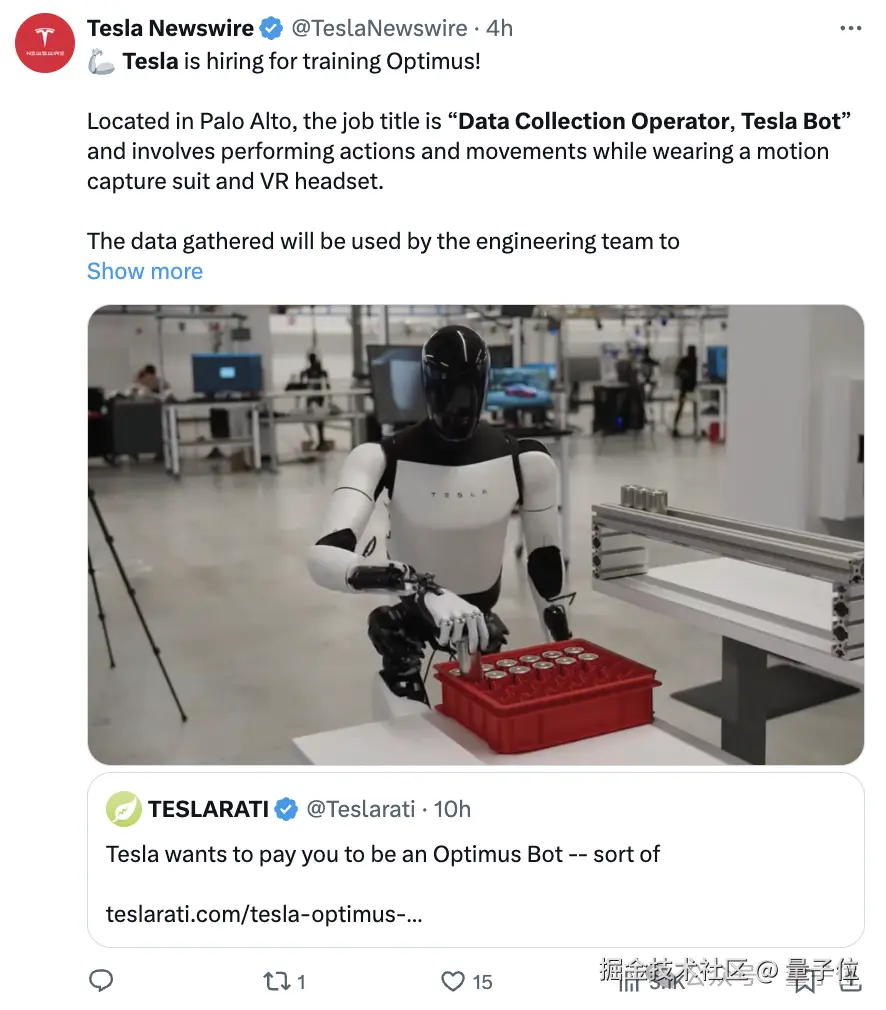Open the @TeslaNewswire handle link
The height and width of the screenshot is (1010, 886).
tap(380, 28)
